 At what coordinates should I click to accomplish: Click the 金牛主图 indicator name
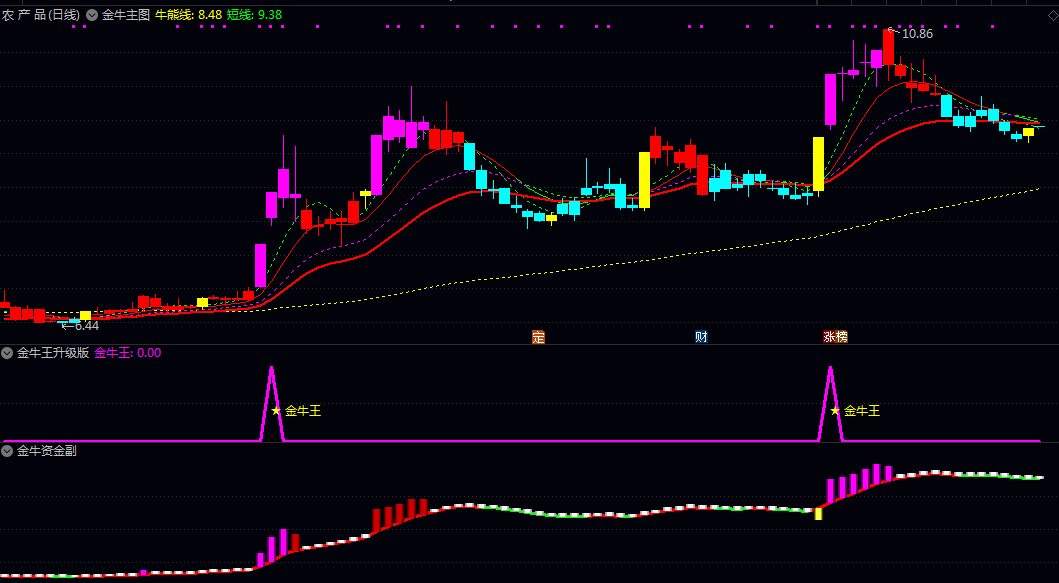coord(126,15)
